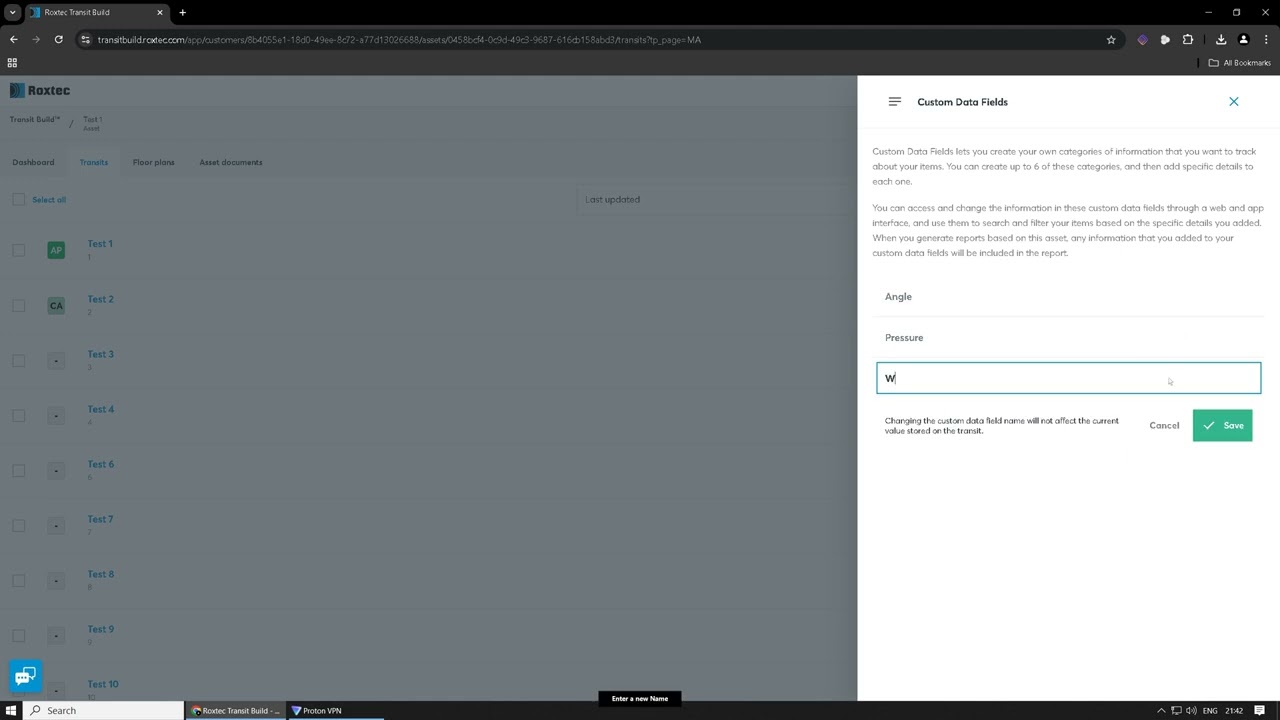
Task: Open the Test 4 transit link
Action: coord(100,409)
